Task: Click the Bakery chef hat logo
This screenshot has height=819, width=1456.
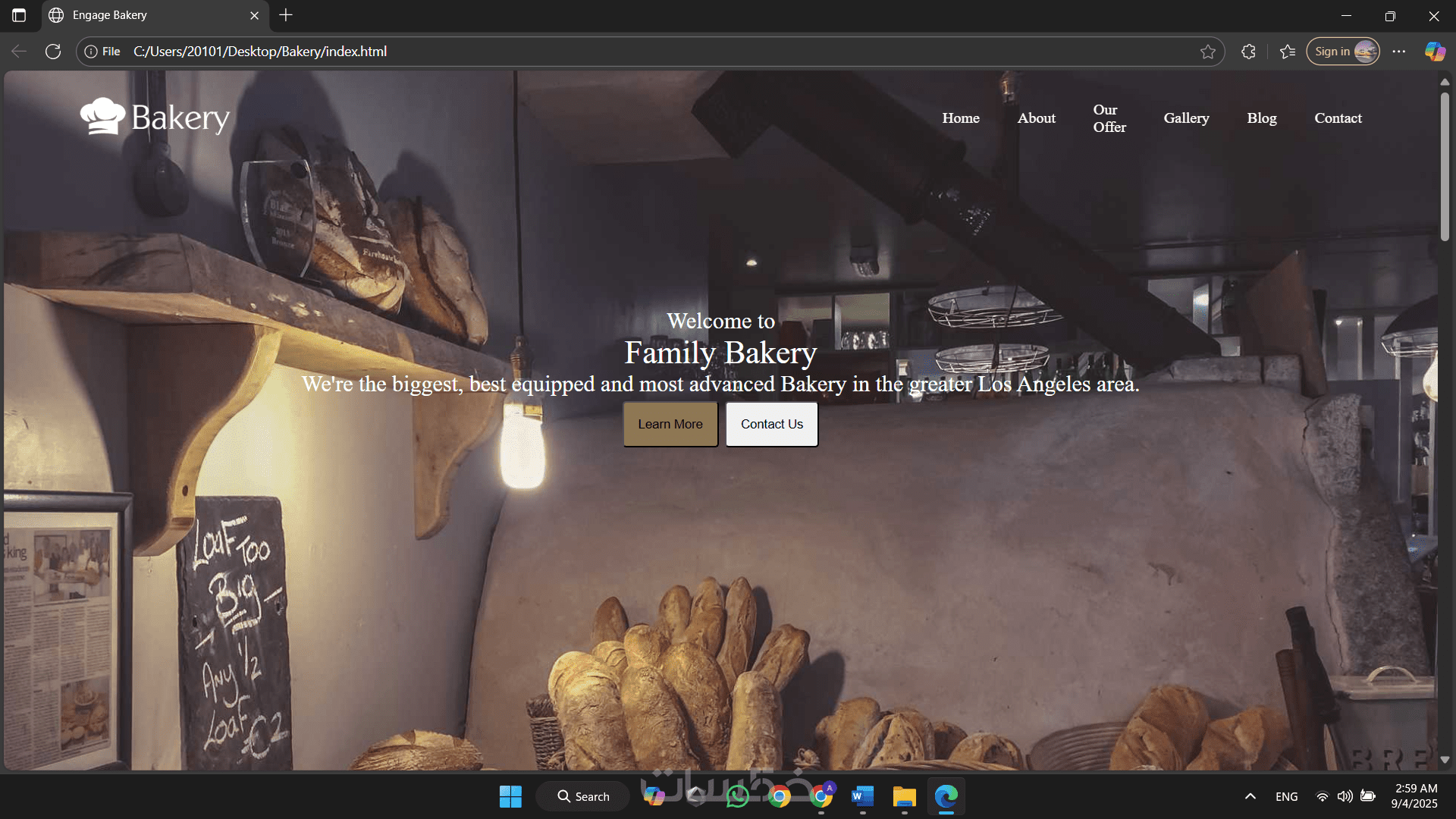Action: click(102, 117)
